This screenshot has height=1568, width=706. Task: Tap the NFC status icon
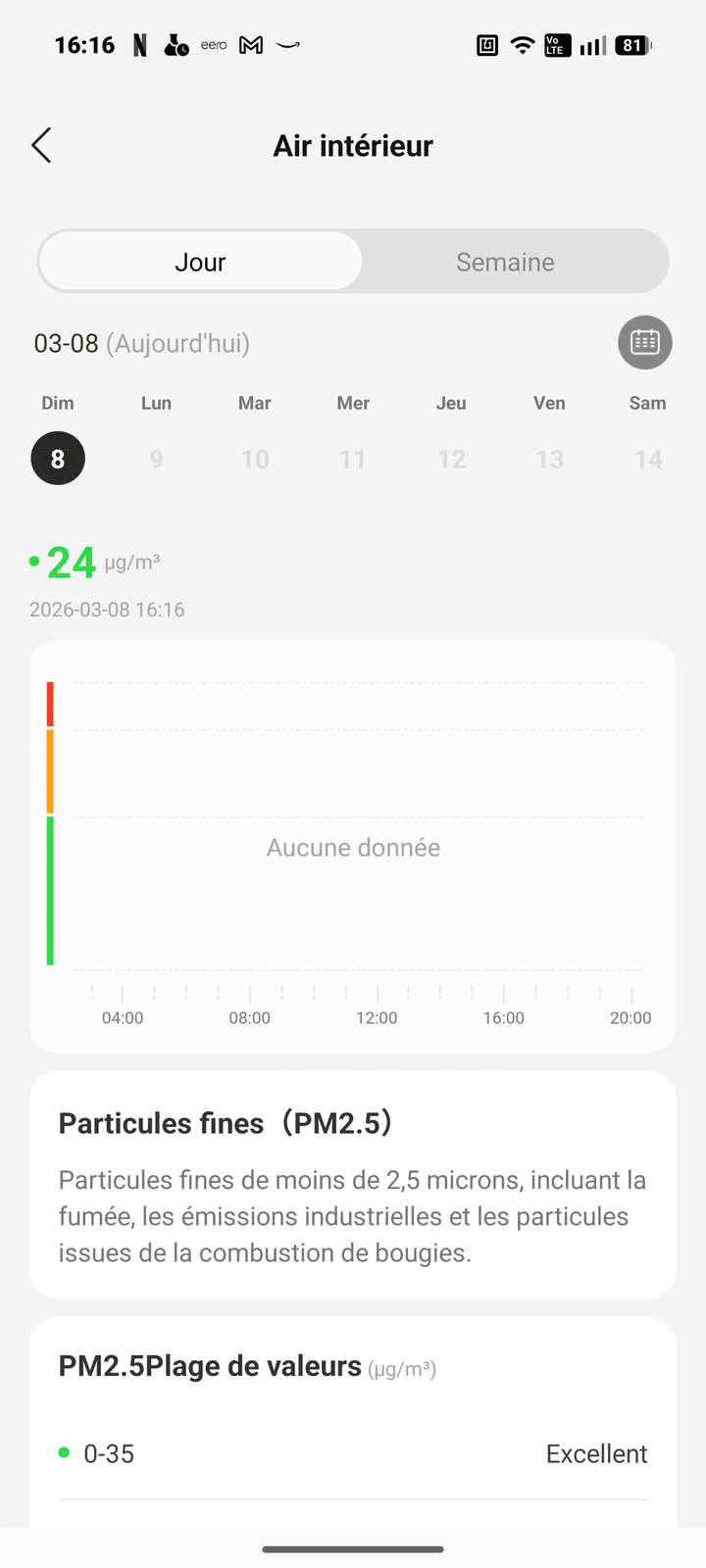[x=487, y=45]
